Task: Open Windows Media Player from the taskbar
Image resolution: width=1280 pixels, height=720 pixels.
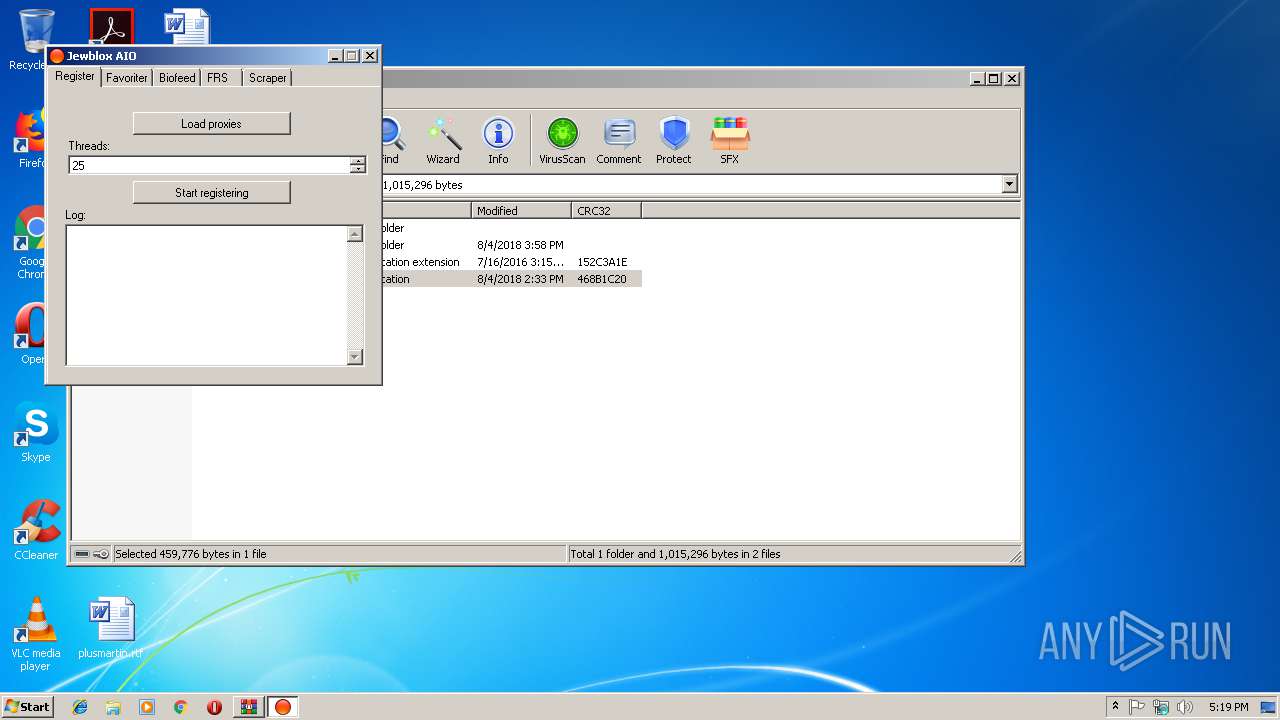Action: 147,707
